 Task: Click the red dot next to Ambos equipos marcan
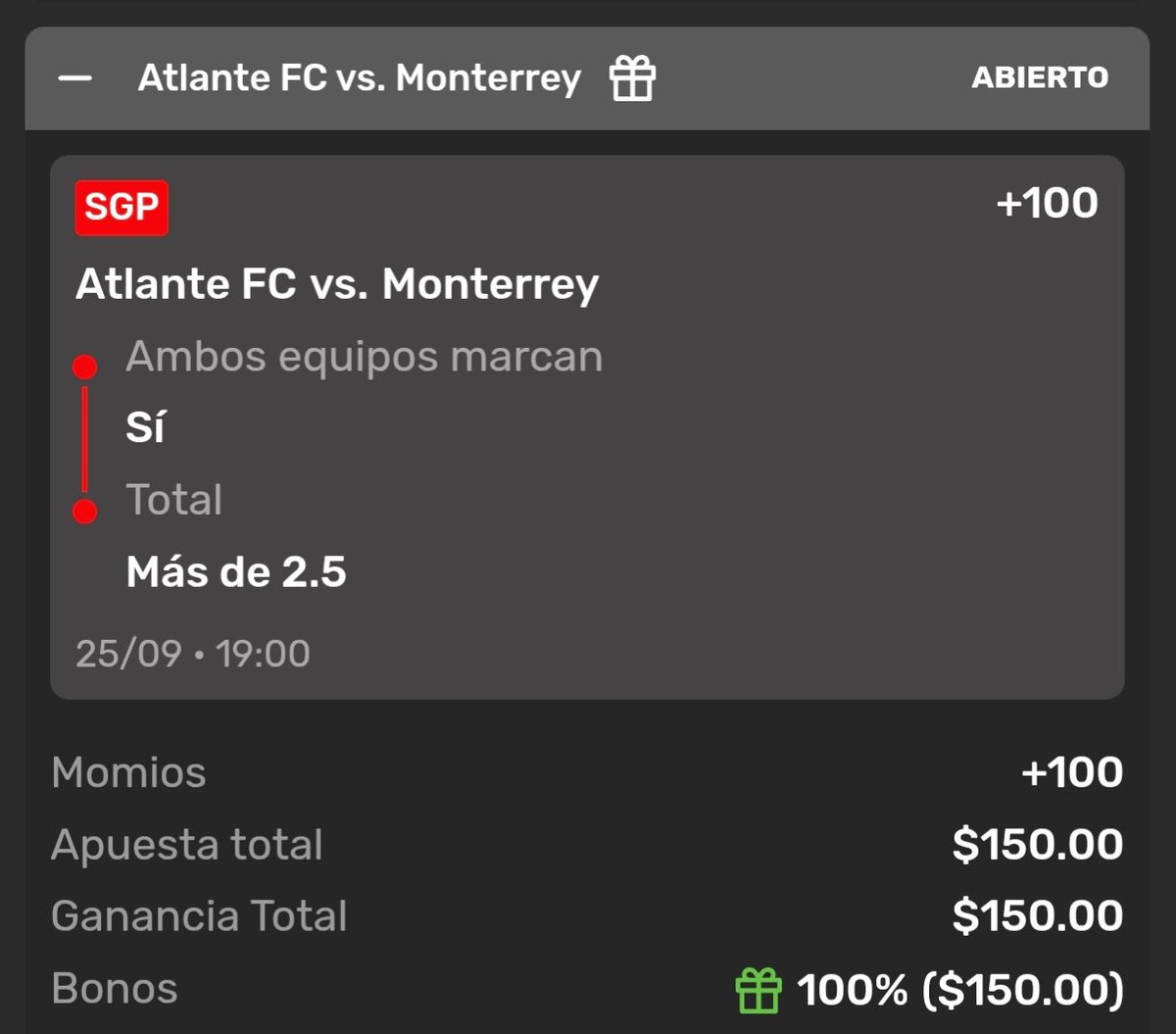(x=85, y=368)
